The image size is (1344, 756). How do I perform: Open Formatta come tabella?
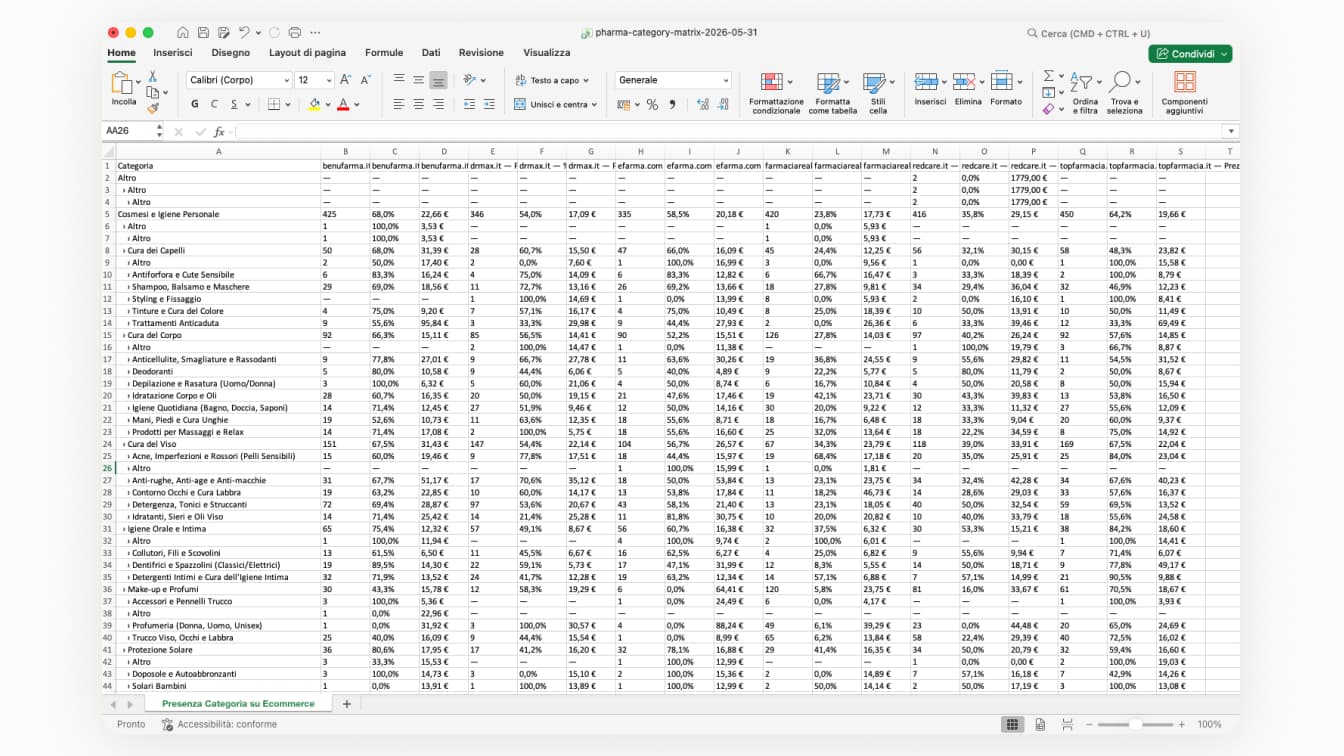pyautogui.click(x=832, y=94)
